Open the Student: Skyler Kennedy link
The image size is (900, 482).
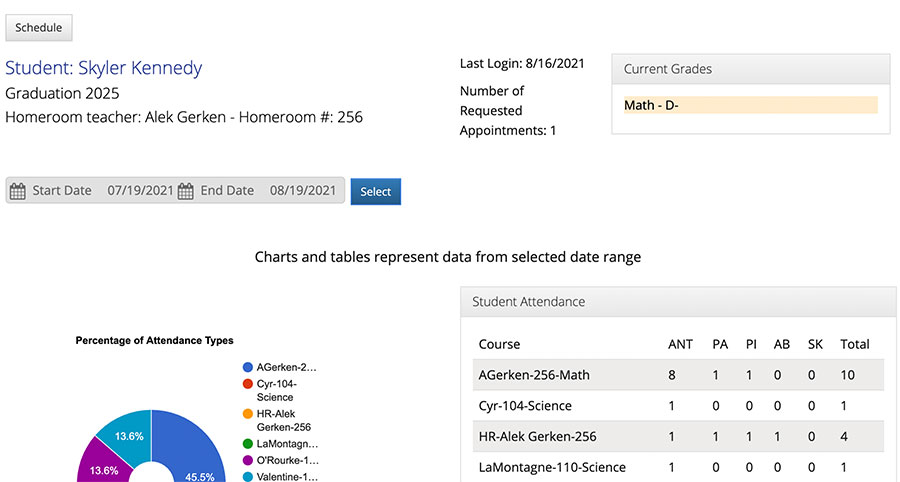click(104, 68)
